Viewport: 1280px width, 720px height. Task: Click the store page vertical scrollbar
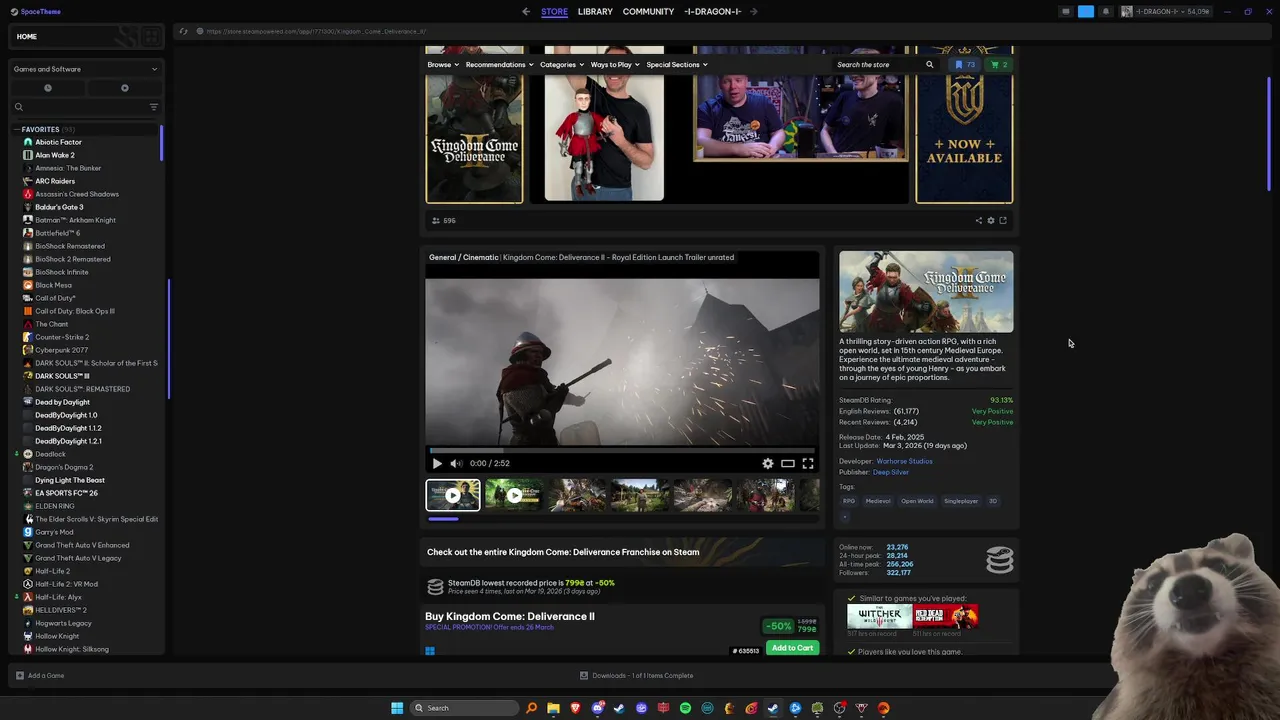tap(1269, 133)
